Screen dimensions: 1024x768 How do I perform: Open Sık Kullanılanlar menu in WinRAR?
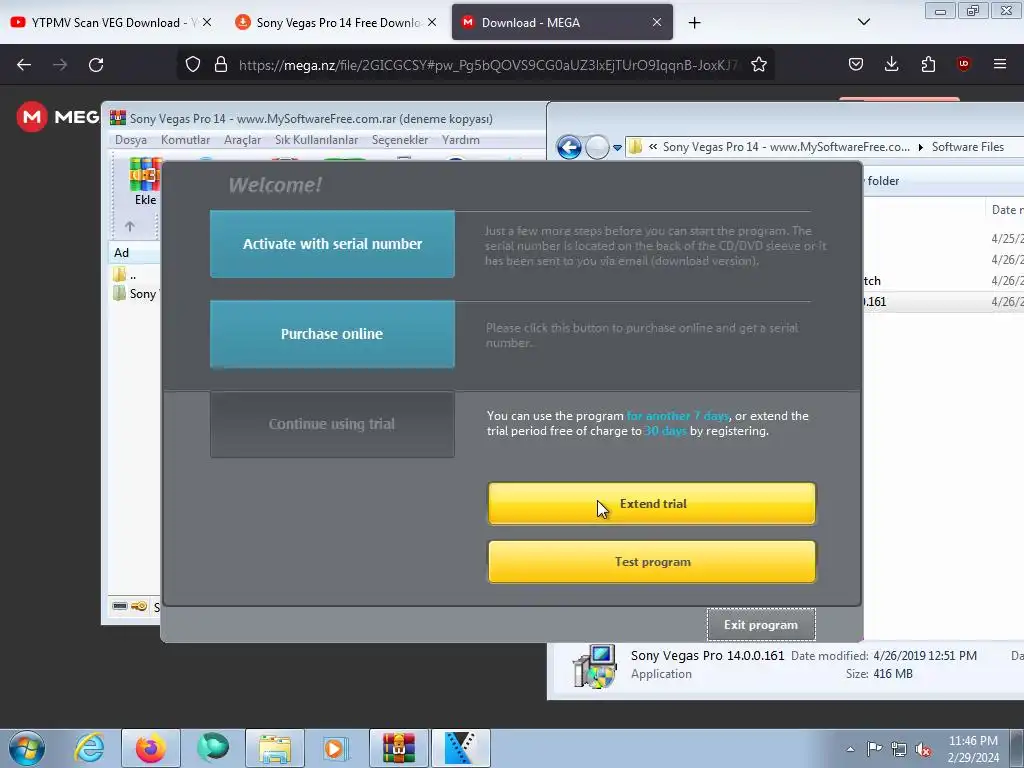[x=316, y=140]
